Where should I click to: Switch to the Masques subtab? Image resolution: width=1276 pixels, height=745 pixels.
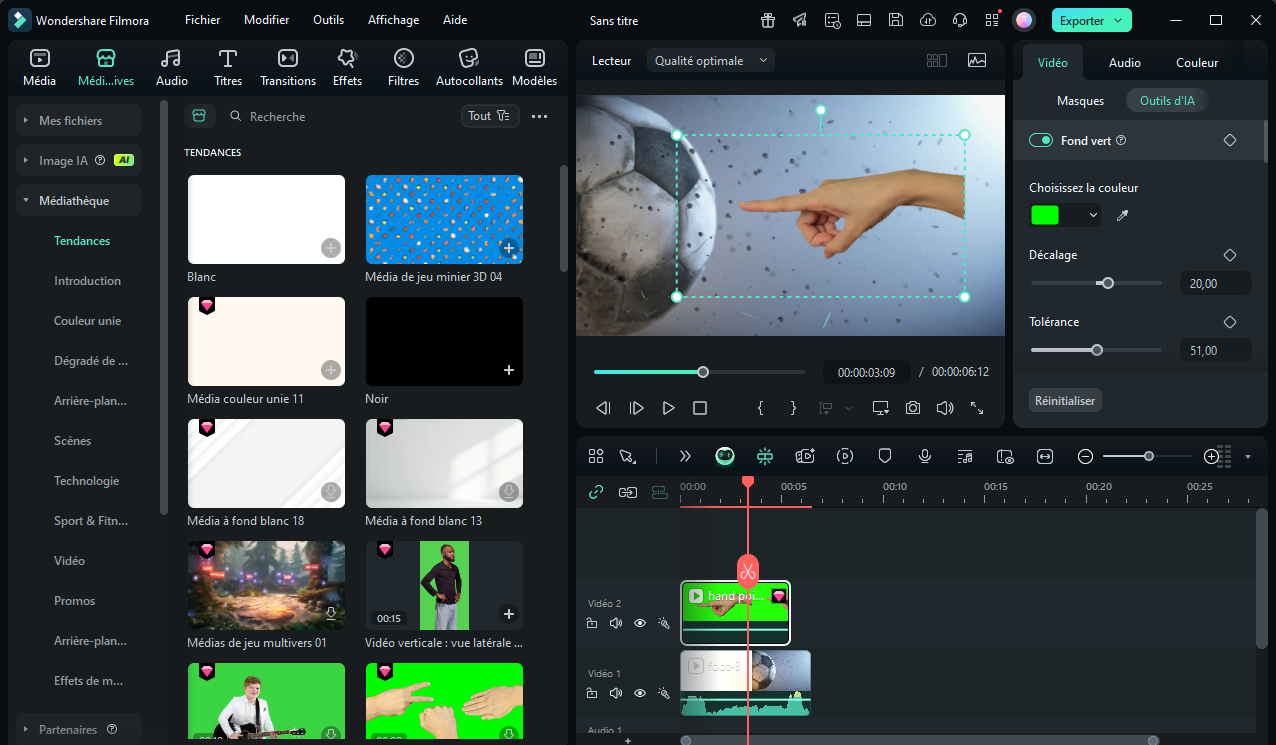pyautogui.click(x=1081, y=100)
